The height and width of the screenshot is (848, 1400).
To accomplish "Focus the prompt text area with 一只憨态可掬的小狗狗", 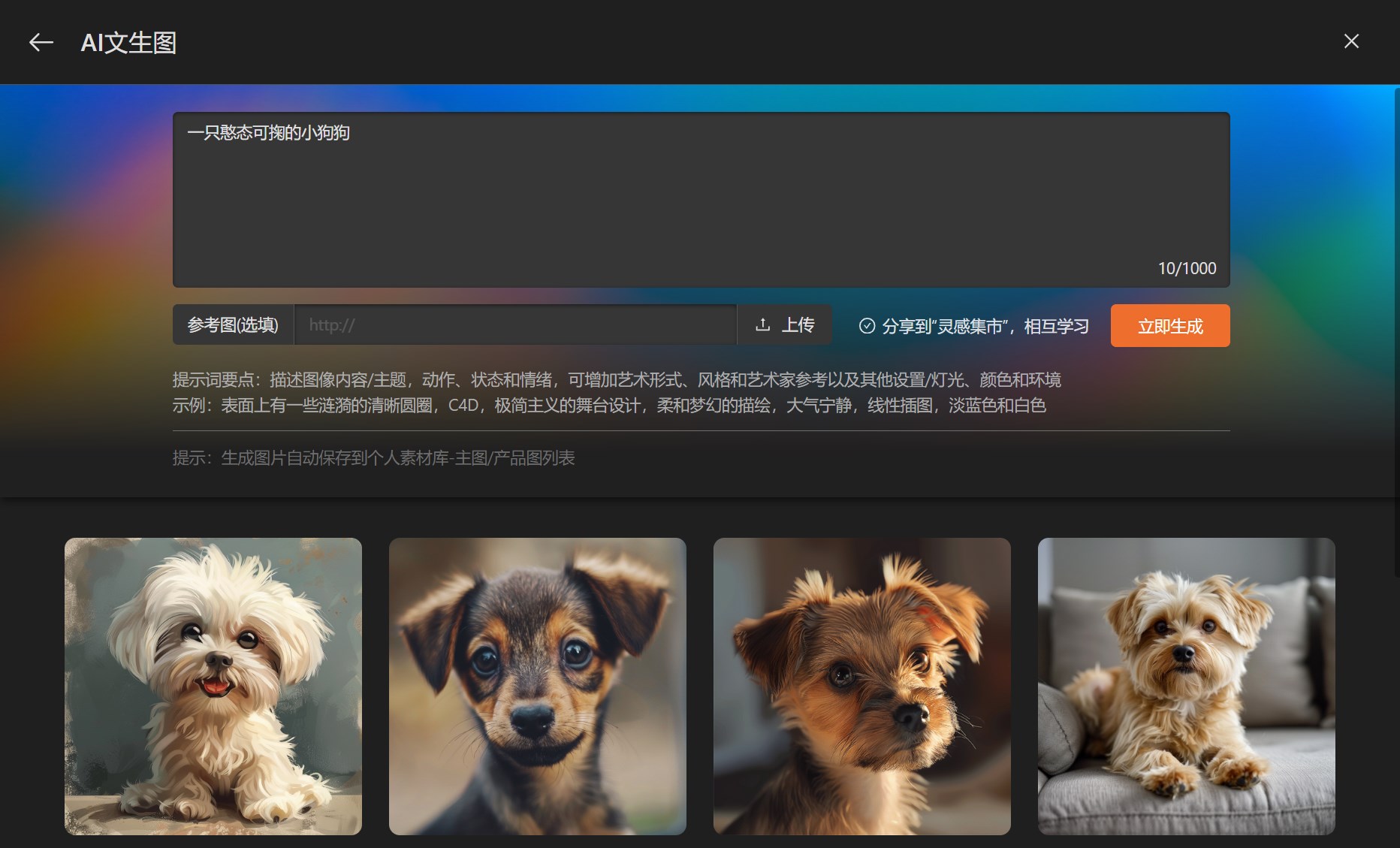I will click(x=702, y=200).
